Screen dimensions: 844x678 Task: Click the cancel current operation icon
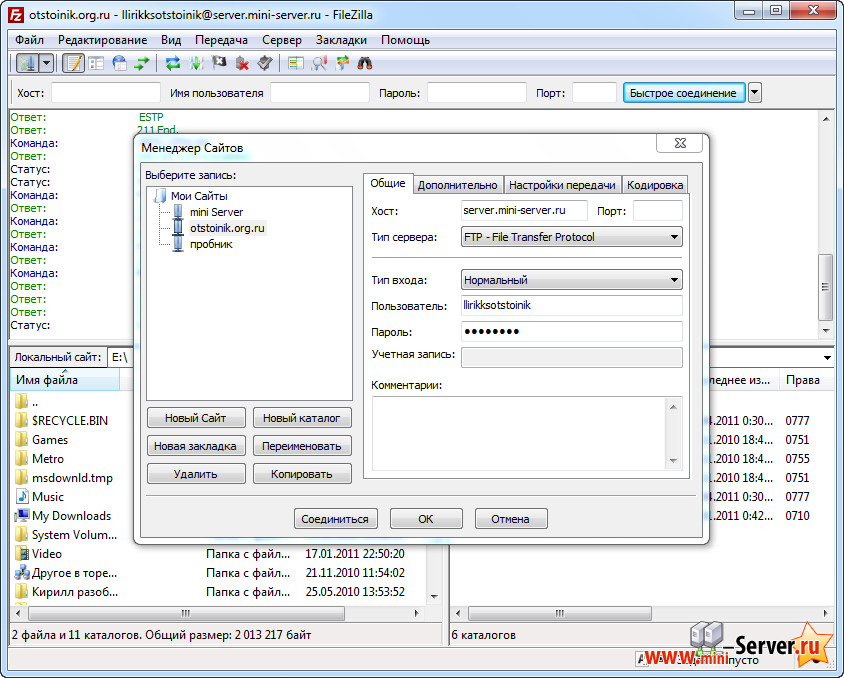[220, 63]
